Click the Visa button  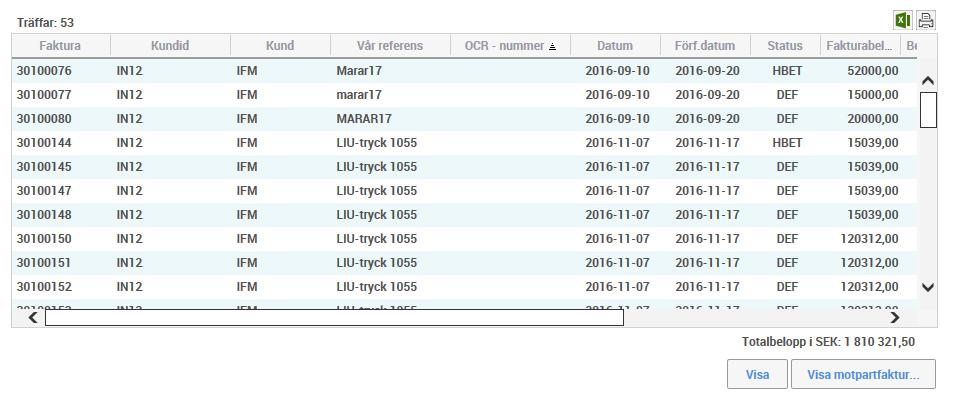pos(757,374)
